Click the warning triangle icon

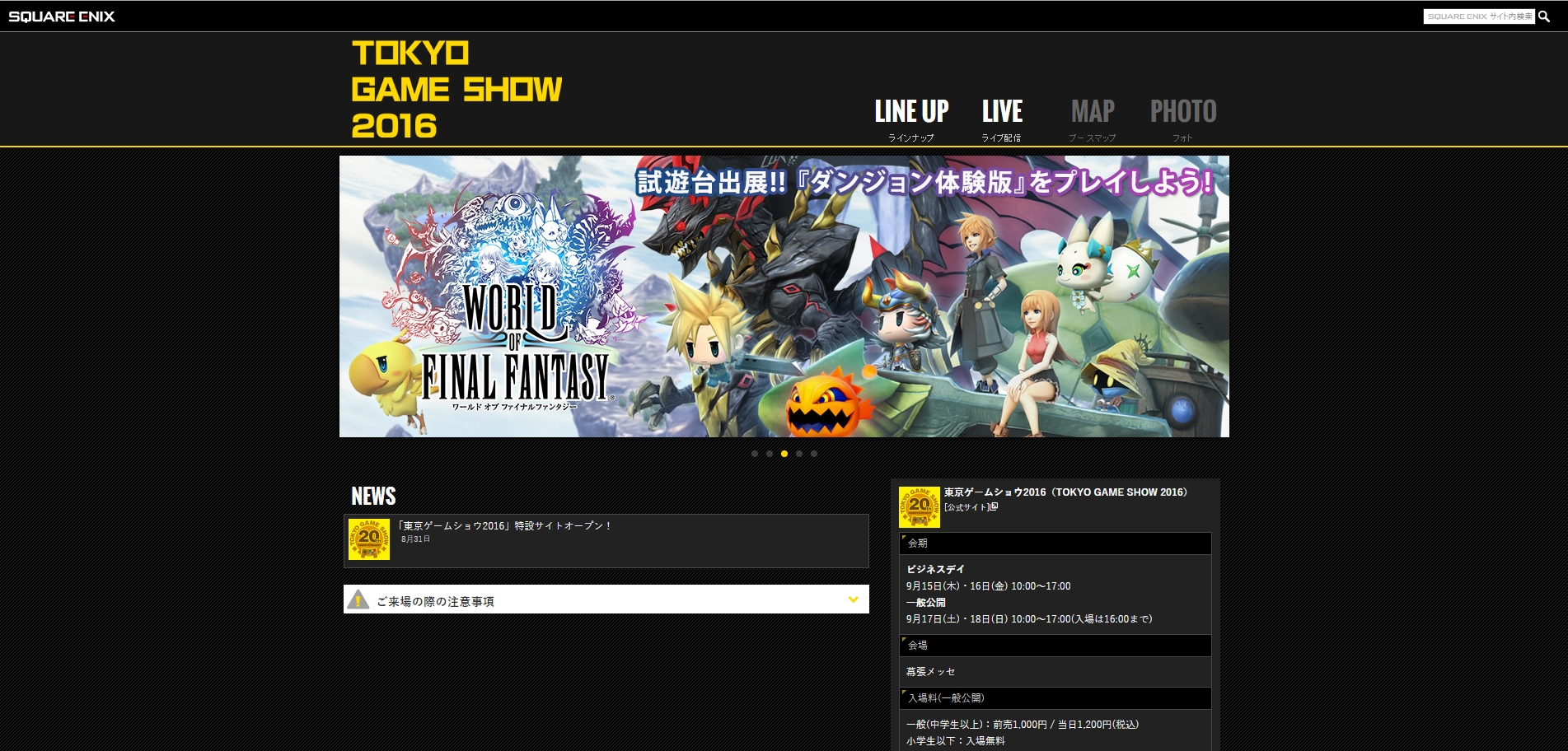[x=358, y=599]
